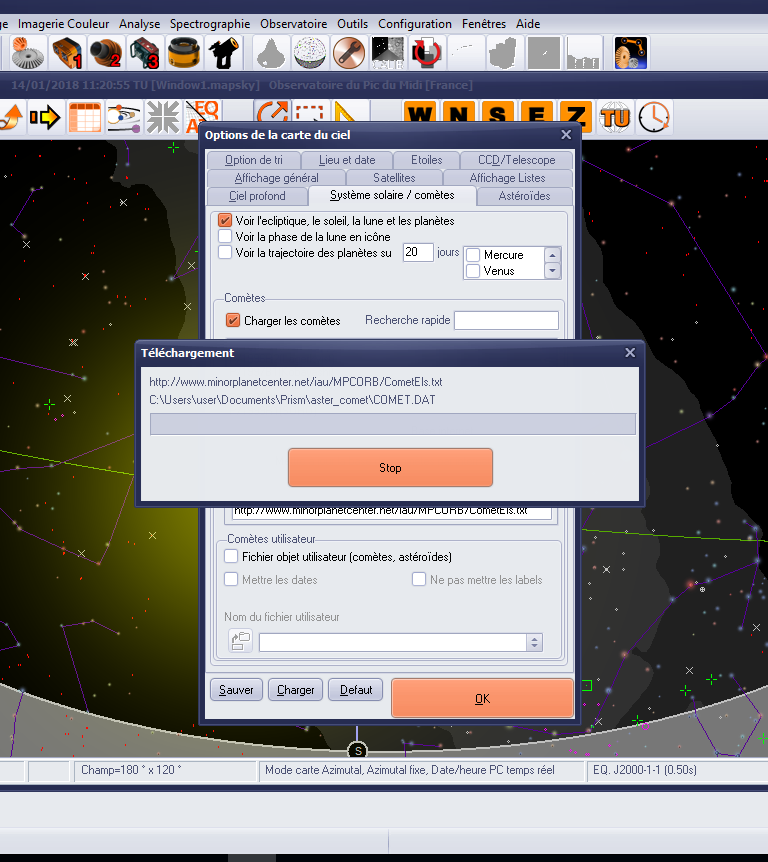Switch to the Astéroïdes tab

(x=524, y=196)
